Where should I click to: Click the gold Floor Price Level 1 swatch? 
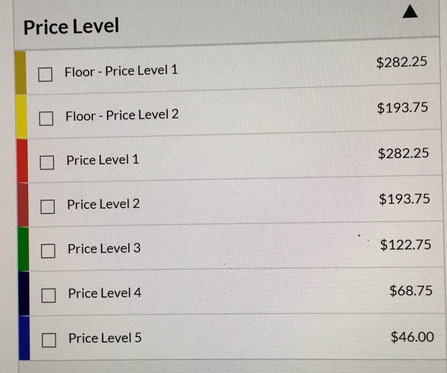21,73
